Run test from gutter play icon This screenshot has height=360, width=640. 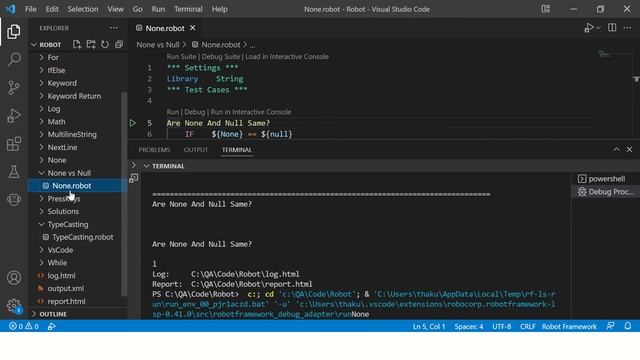[133, 122]
